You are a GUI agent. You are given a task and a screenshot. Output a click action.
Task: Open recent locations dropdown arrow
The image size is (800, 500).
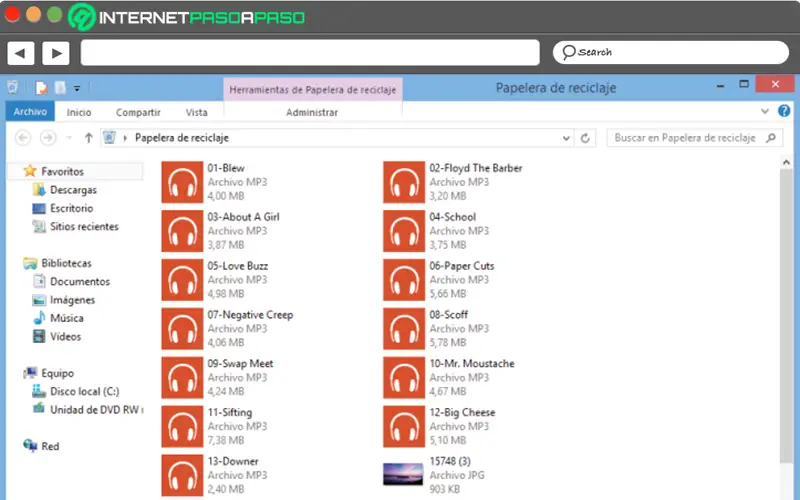(x=69, y=138)
